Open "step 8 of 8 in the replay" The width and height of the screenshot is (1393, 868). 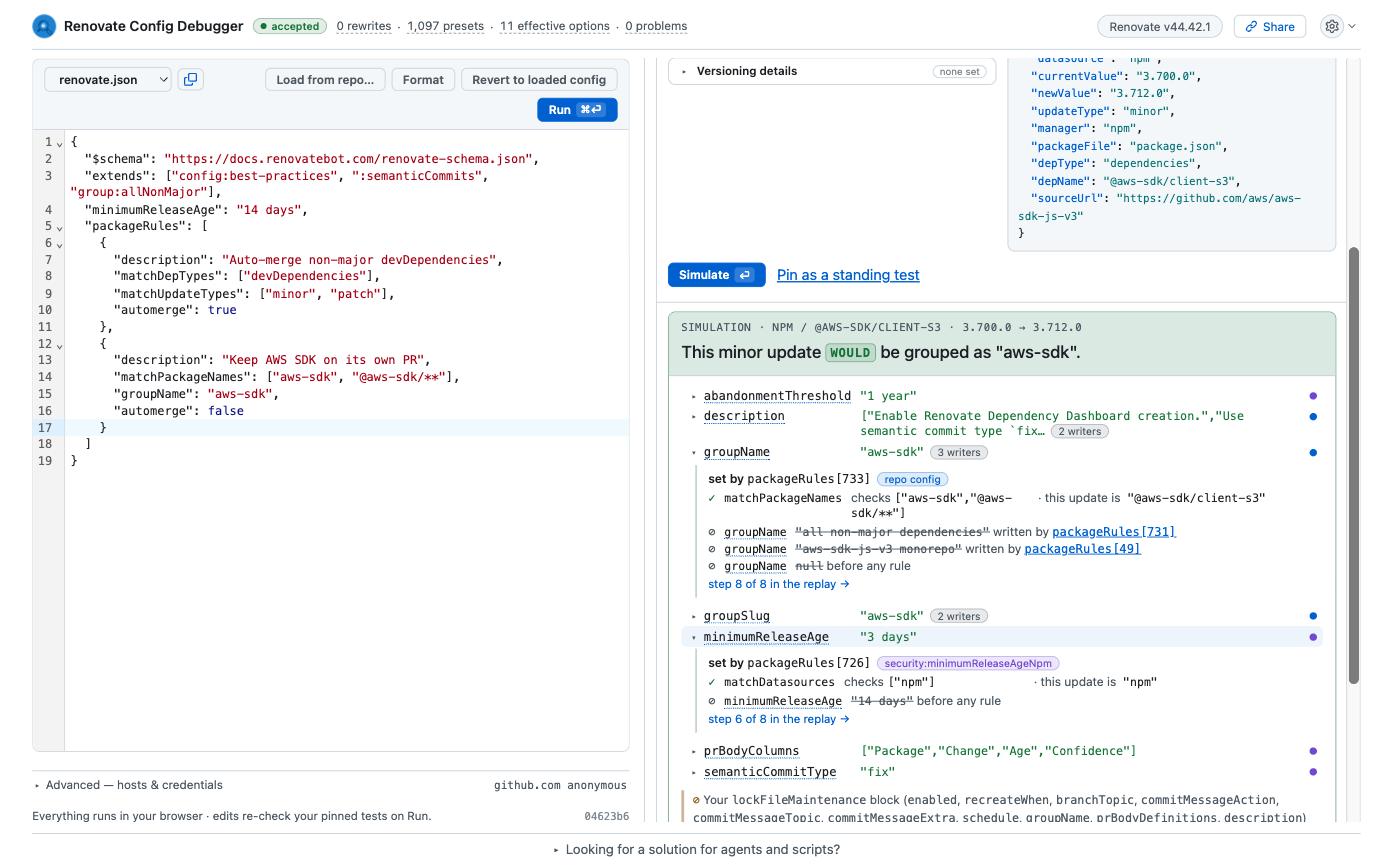[x=778, y=584]
